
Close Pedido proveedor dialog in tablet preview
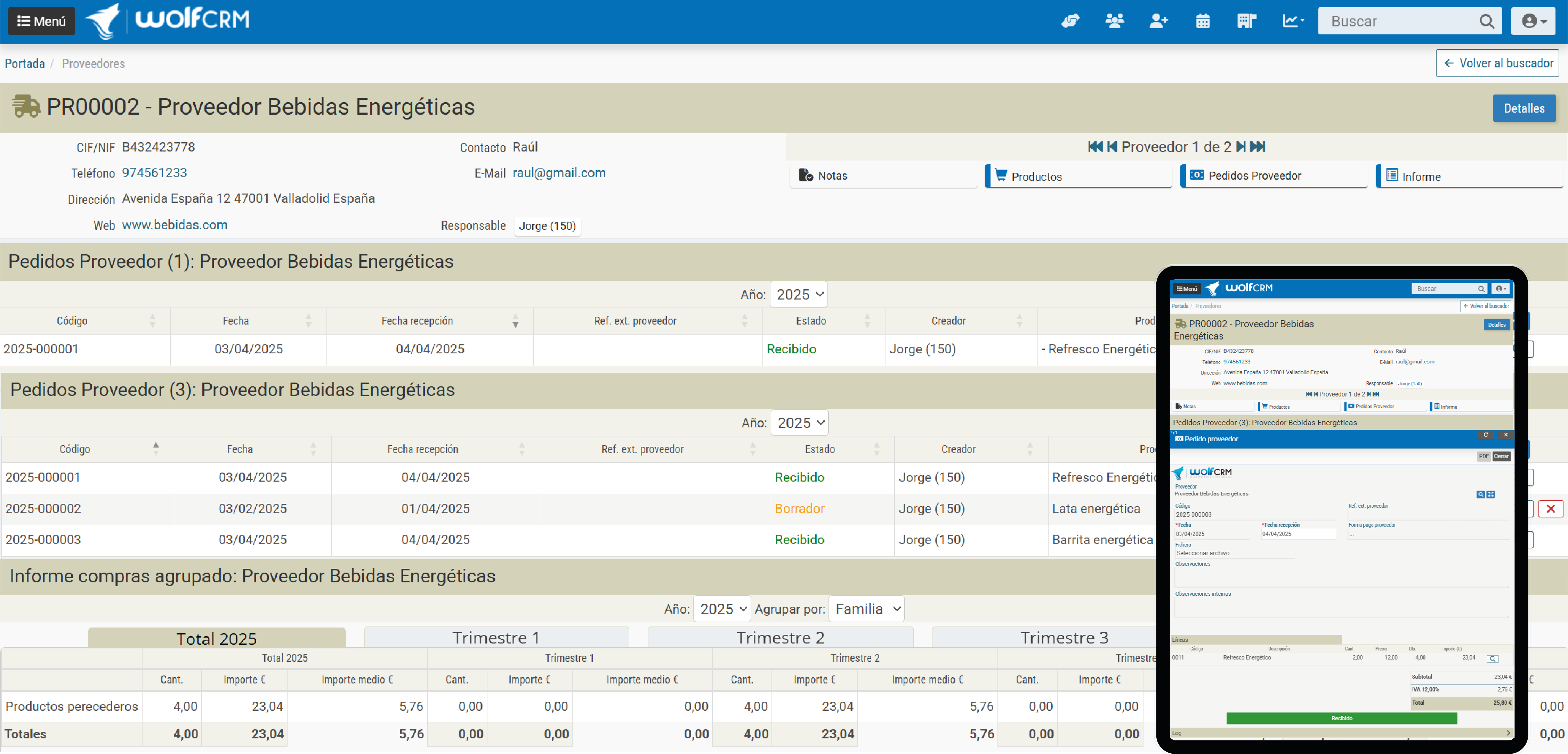pyautogui.click(x=1505, y=435)
